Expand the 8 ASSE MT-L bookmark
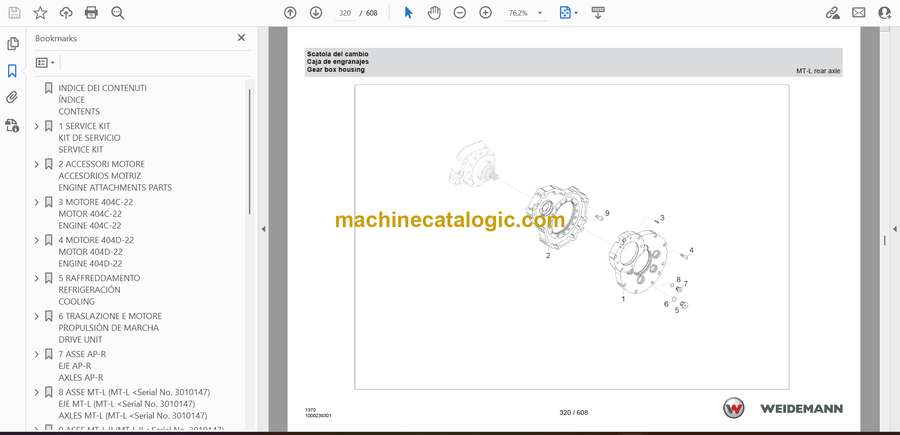 point(37,392)
